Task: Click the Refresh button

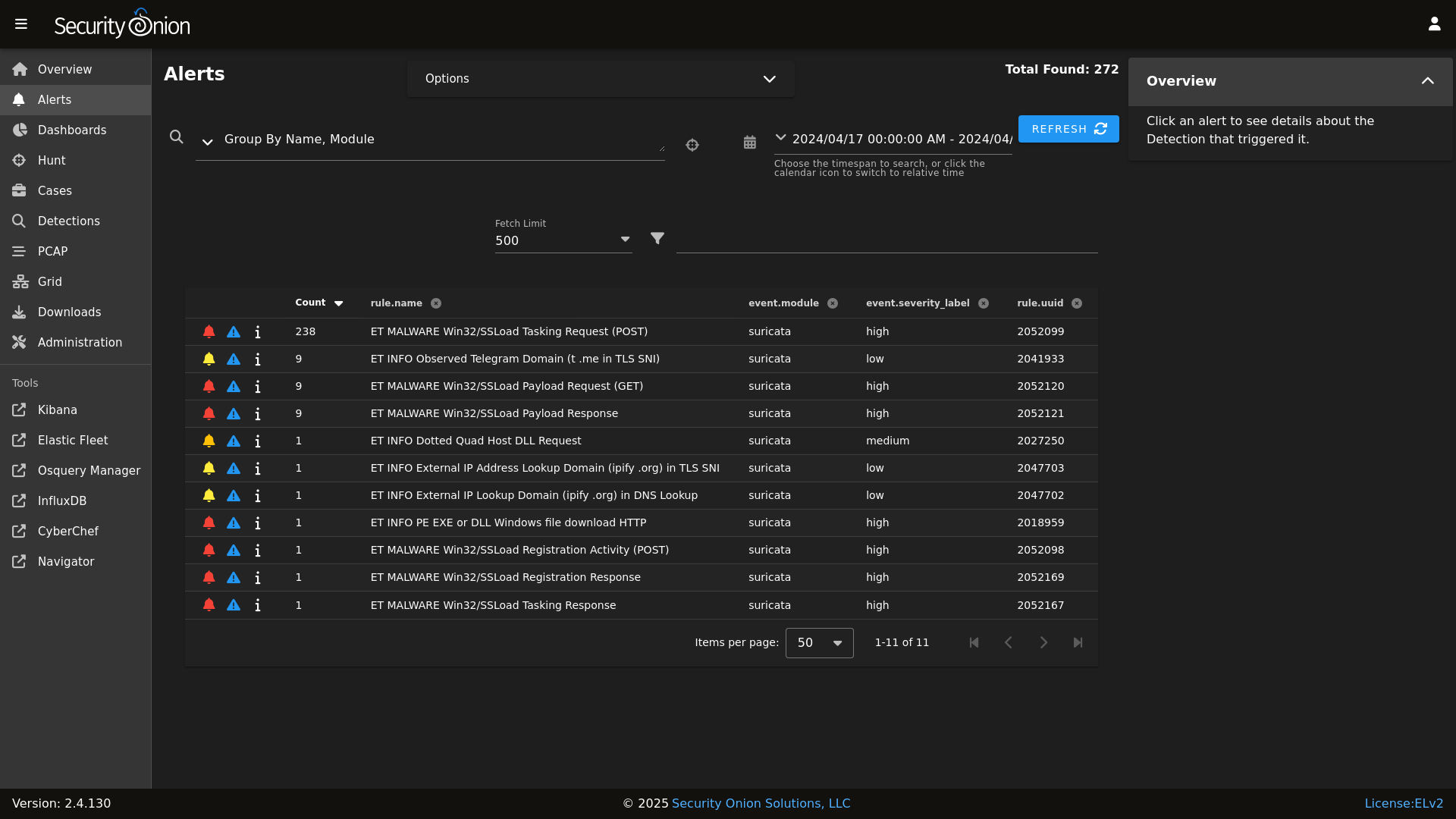Action: coord(1068,129)
